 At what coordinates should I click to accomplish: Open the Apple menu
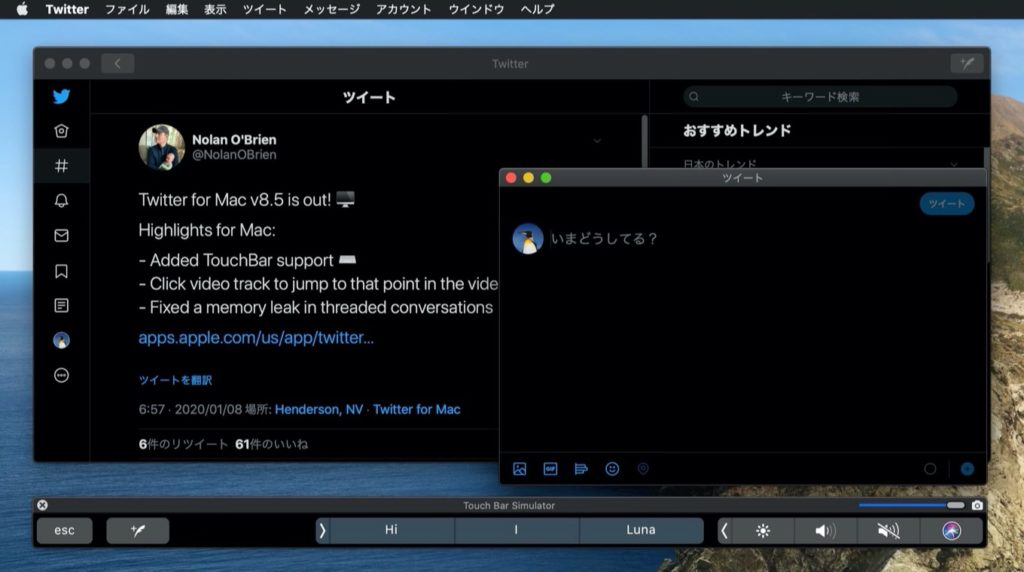[22, 9]
